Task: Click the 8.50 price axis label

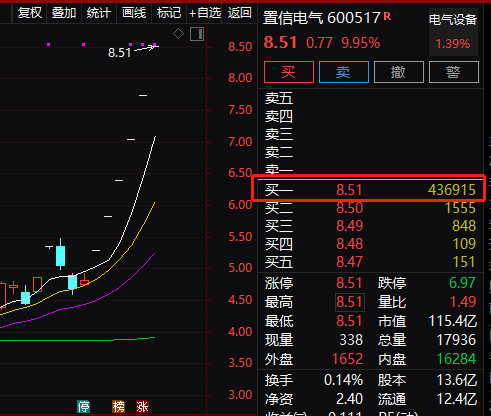Action: [240, 47]
